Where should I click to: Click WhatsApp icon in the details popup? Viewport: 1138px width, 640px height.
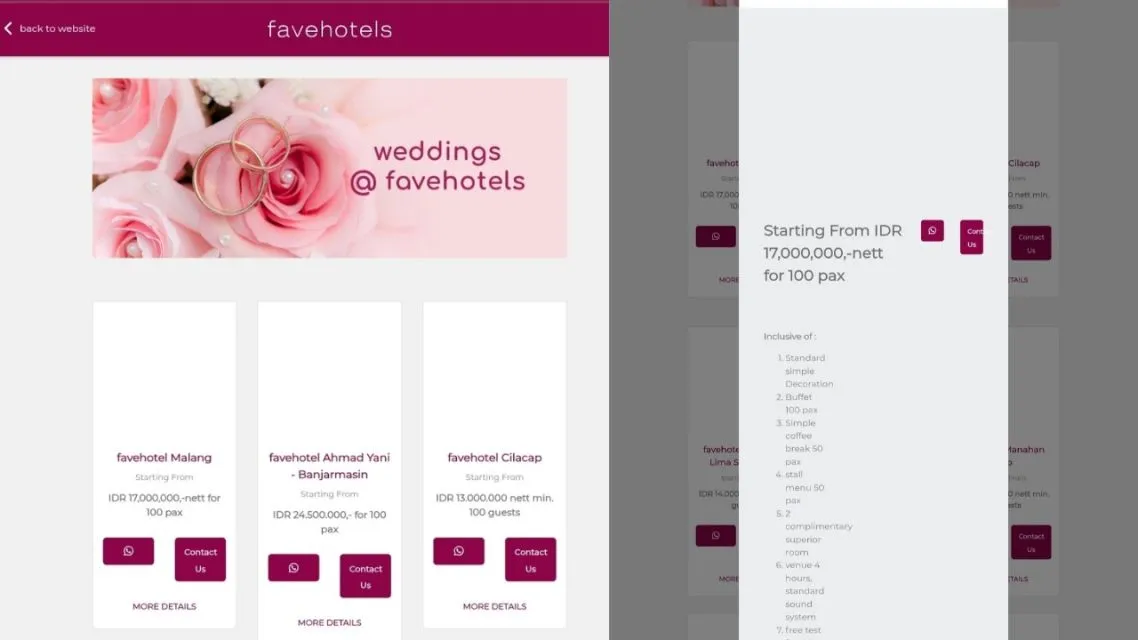[x=933, y=231]
